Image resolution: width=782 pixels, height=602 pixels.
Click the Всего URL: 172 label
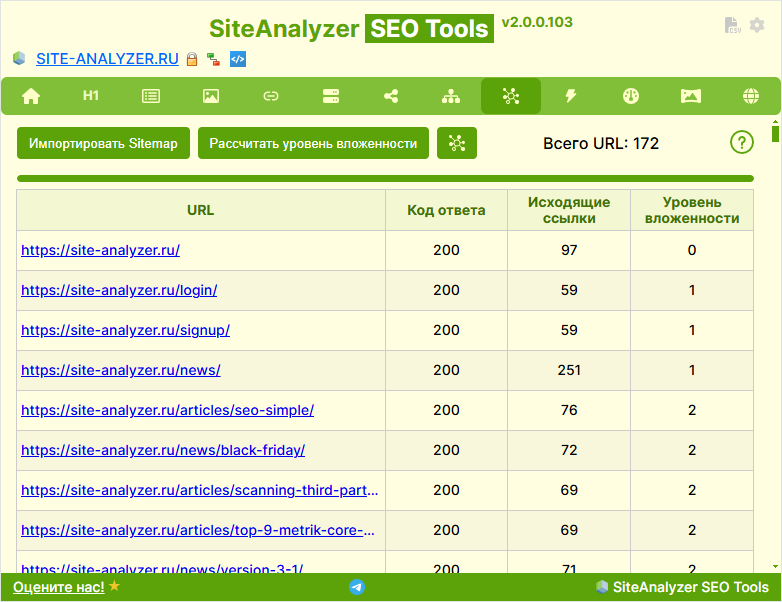[x=601, y=143]
